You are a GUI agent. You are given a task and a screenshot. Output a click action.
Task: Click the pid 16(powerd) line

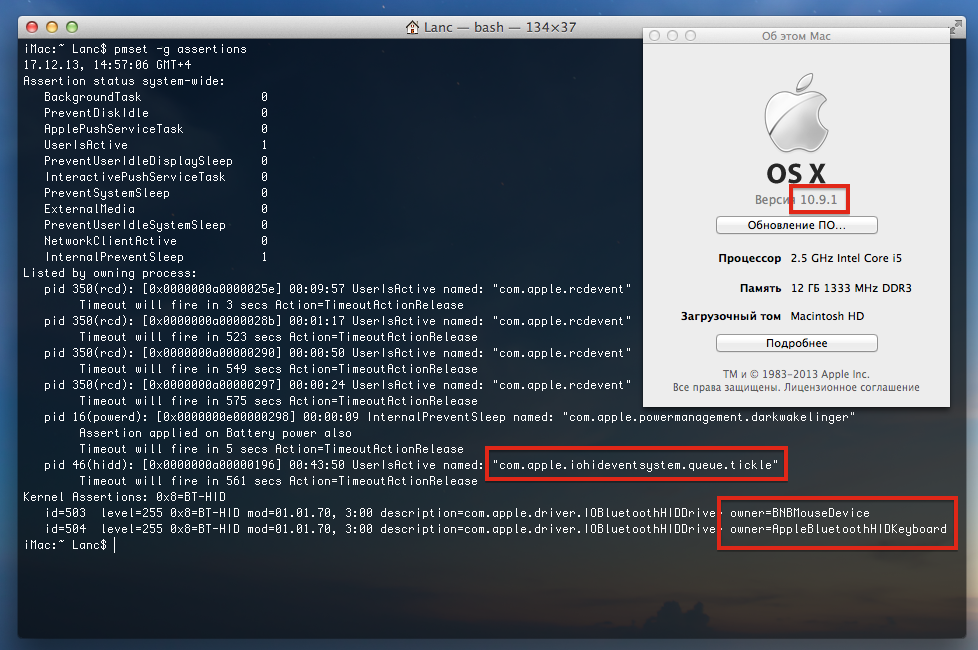pyautogui.click(x=449, y=417)
